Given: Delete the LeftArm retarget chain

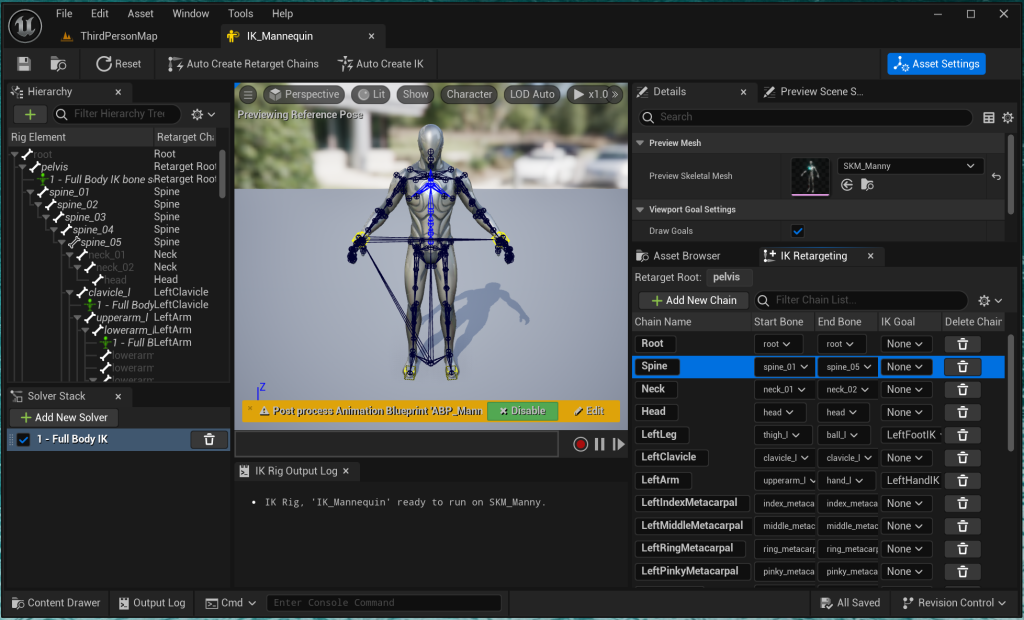Looking at the screenshot, I should pyautogui.click(x=963, y=481).
